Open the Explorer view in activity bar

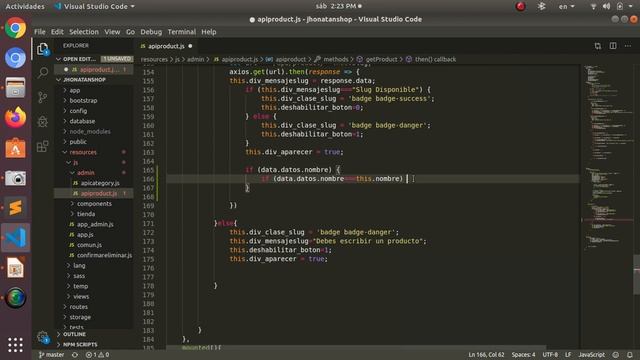point(42,49)
